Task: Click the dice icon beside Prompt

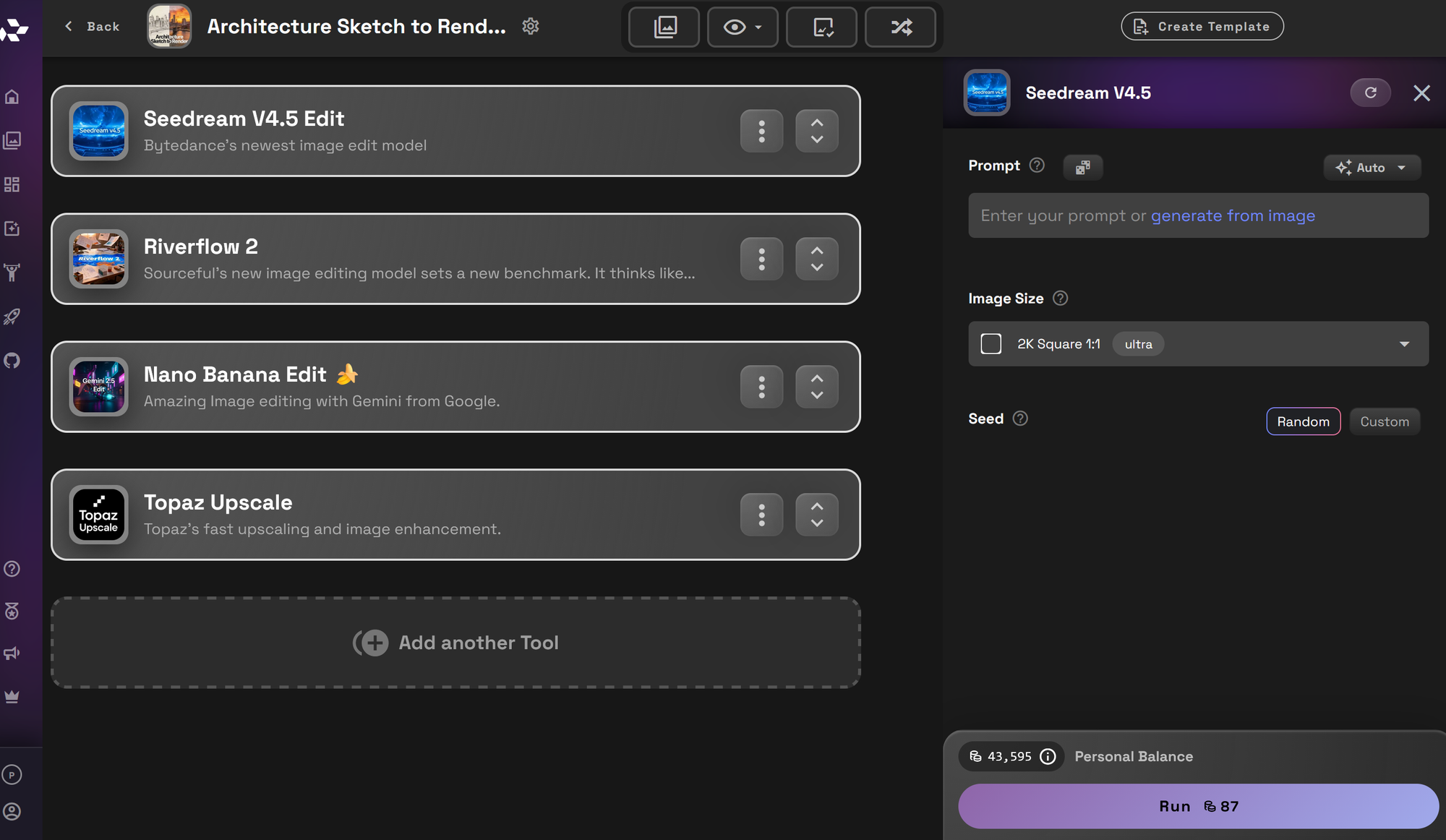Action: point(1082,168)
